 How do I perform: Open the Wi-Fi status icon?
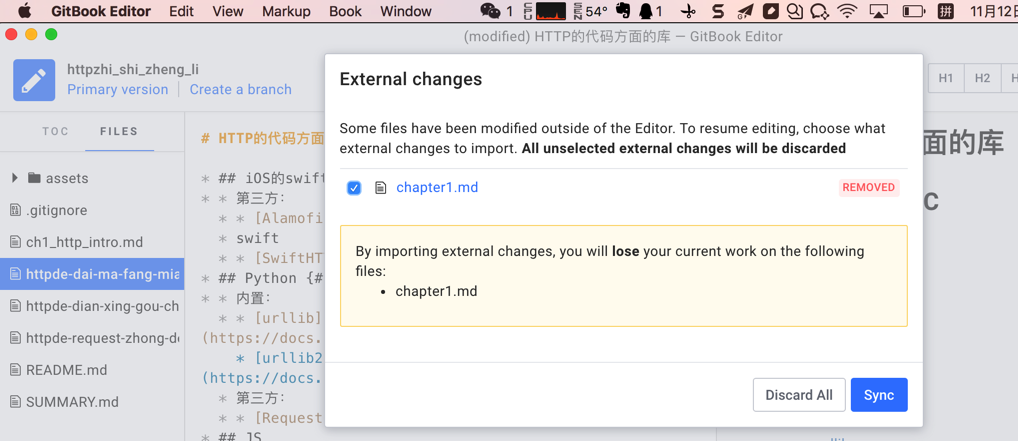[x=847, y=12]
